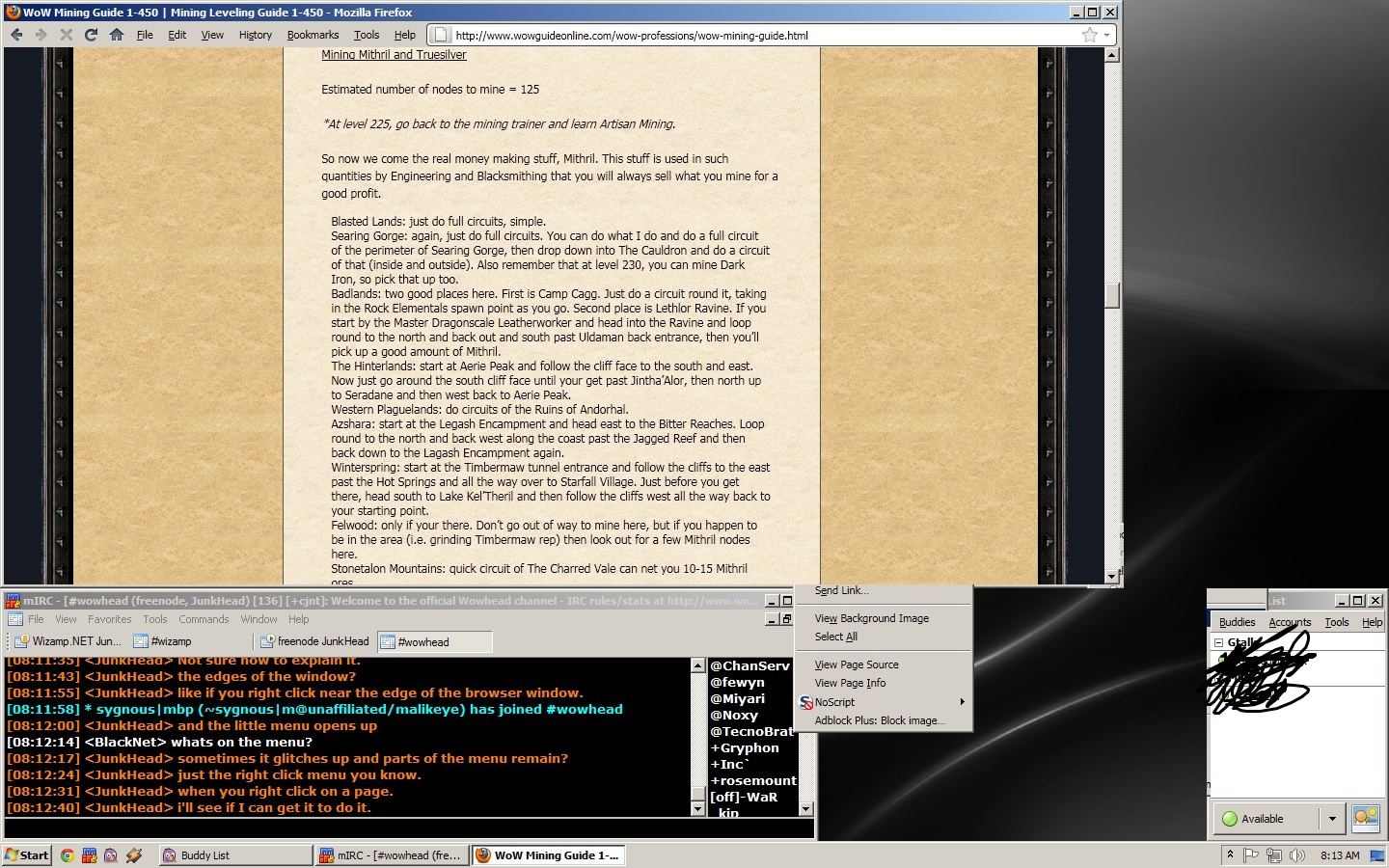Click the mIRC message input box
The image size is (1389, 868).
tap(409, 828)
